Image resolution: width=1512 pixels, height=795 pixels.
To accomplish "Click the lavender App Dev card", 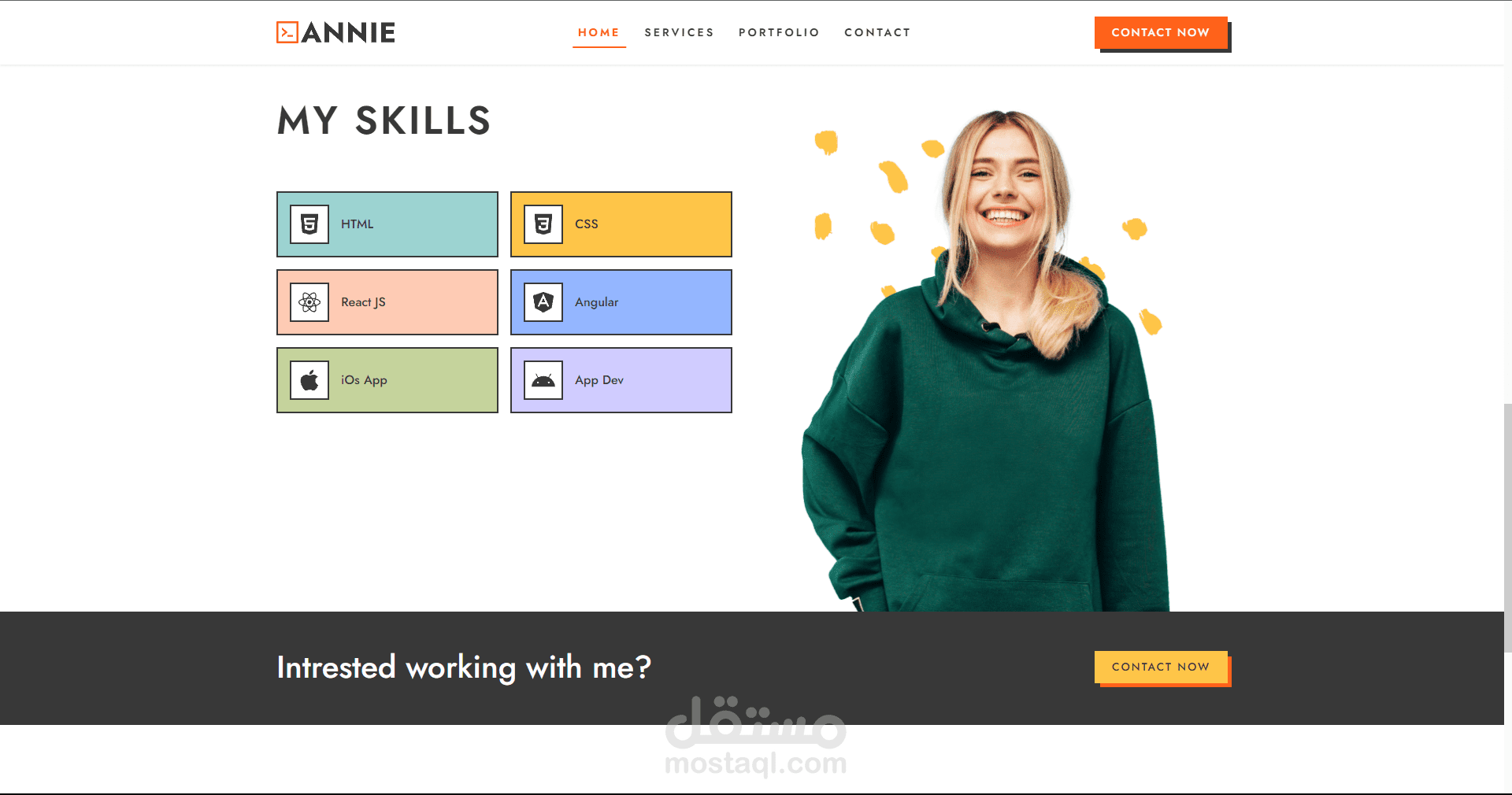I will 621,380.
